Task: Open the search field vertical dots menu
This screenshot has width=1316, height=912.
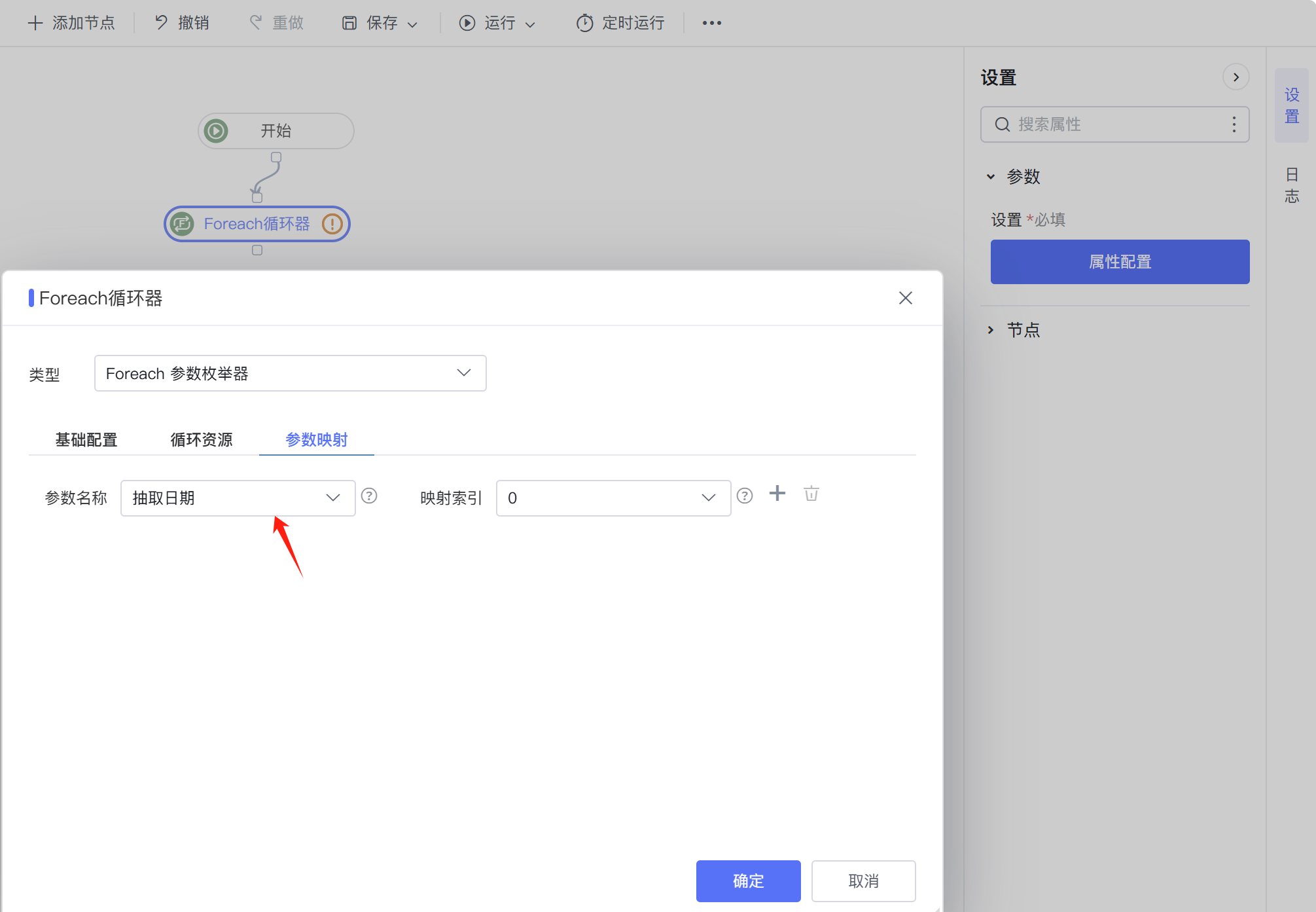Action: 1234,124
